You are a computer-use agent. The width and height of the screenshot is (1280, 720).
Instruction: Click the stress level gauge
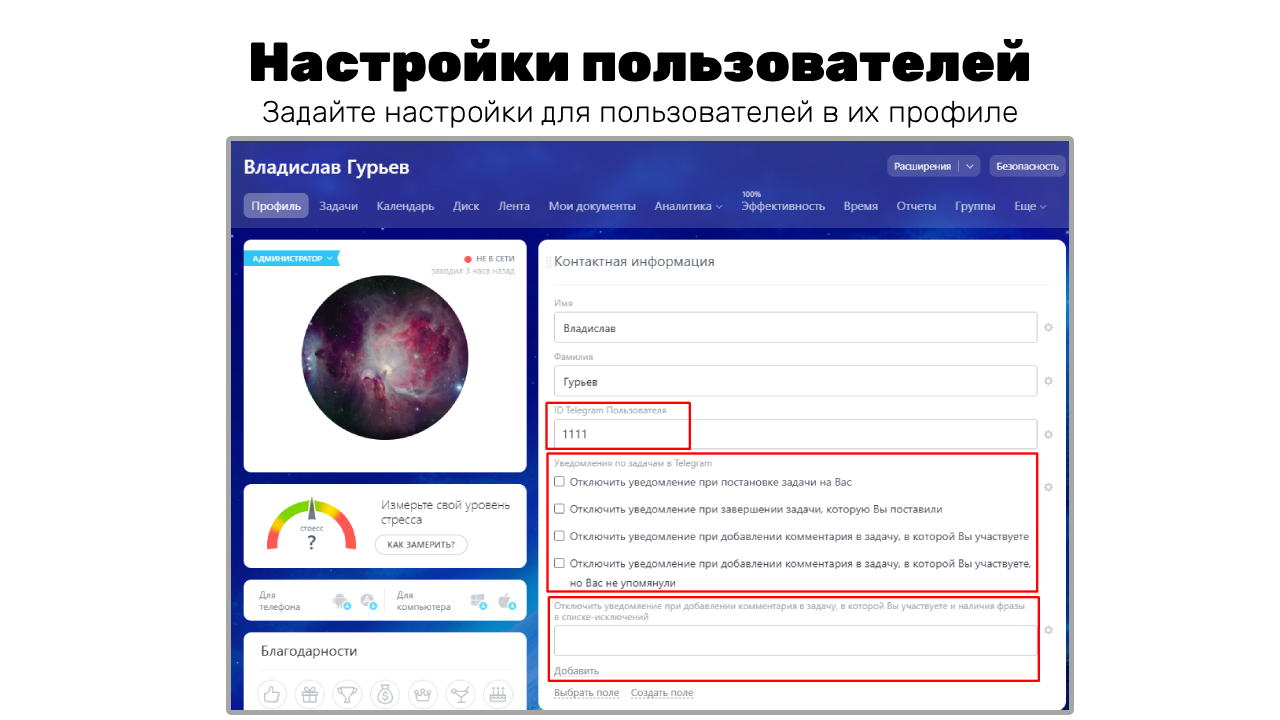point(311,526)
